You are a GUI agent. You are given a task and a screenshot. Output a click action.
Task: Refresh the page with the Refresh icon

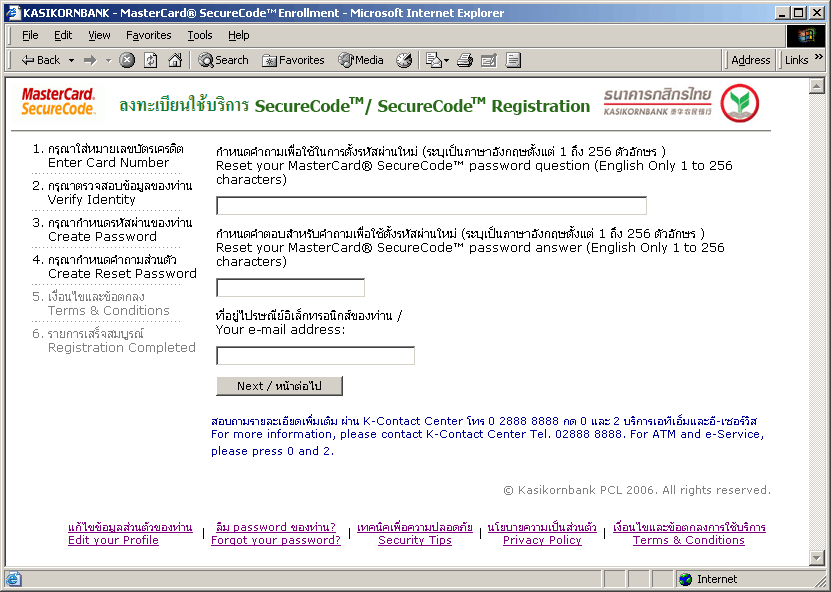[x=151, y=60]
